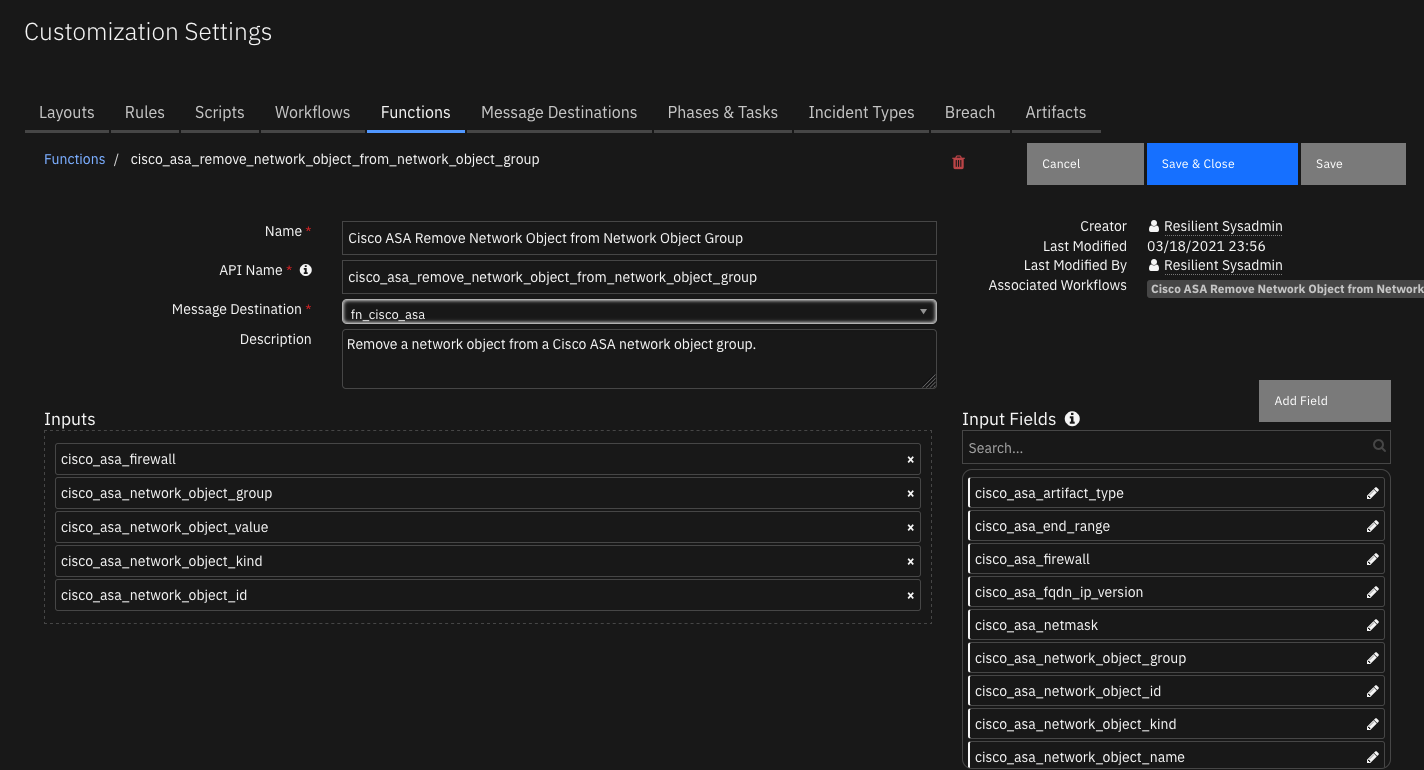Edit cisco_asa_netmask field pencil

click(1372, 625)
